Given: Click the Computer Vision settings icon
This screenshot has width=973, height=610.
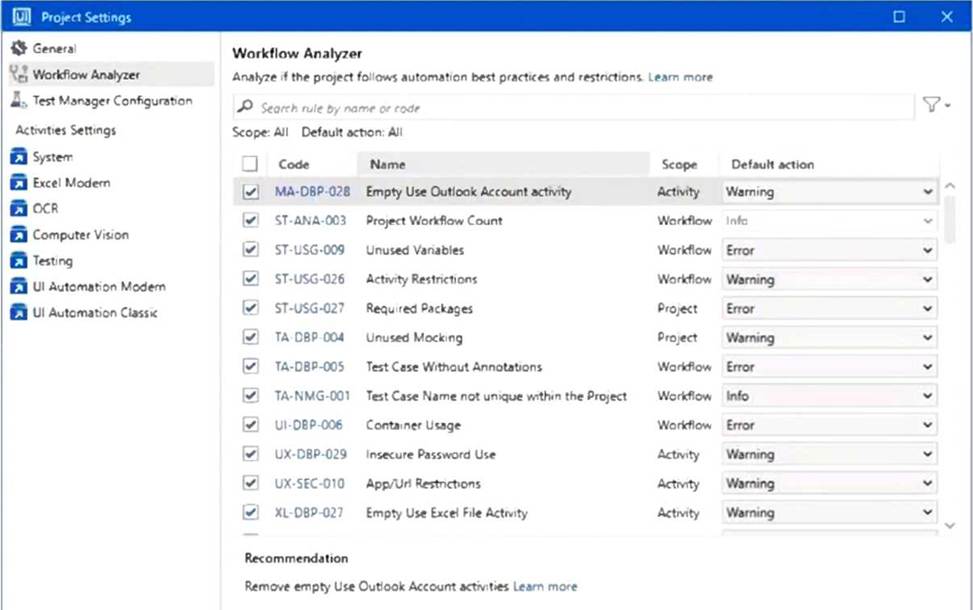Looking at the screenshot, I should (19, 235).
